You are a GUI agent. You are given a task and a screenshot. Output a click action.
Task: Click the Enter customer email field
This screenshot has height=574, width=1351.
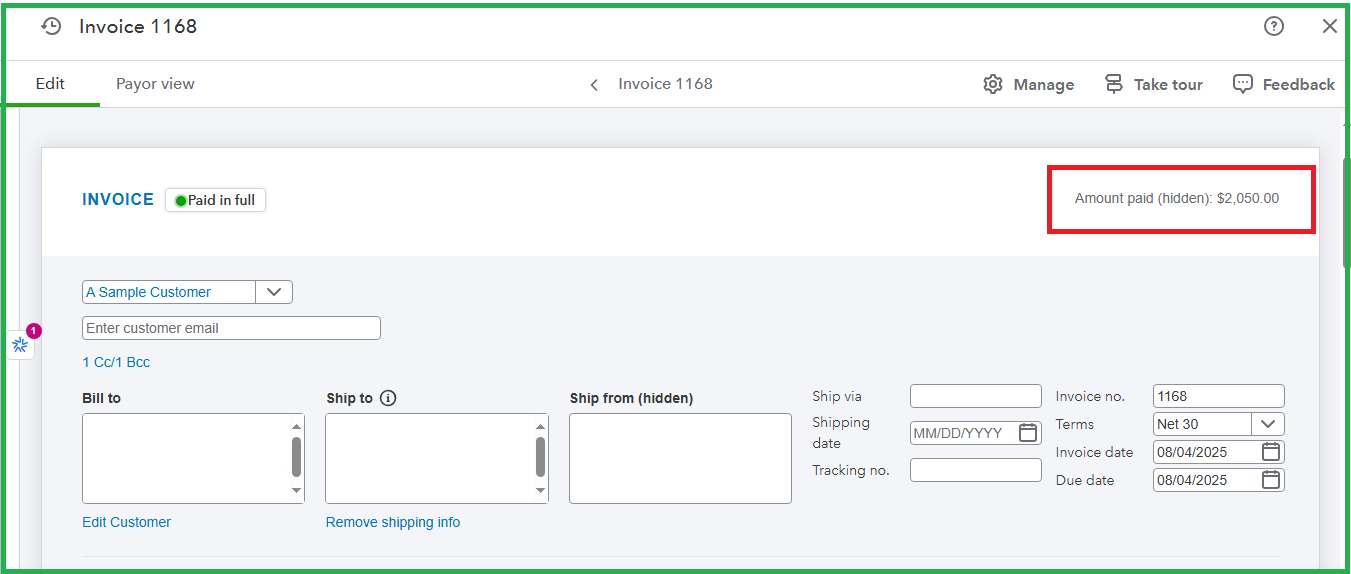231,328
